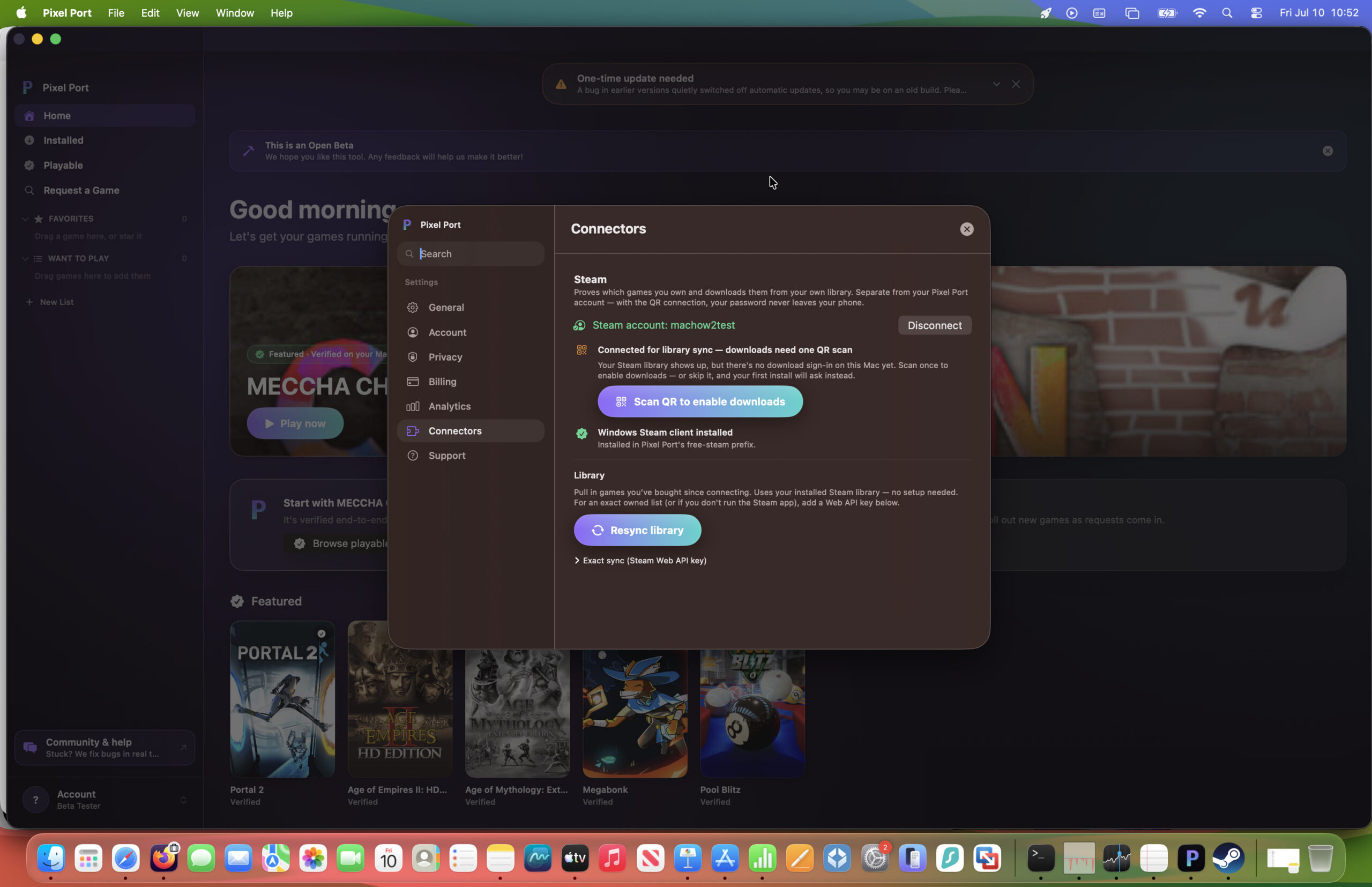Open Megabonk game thumbnail

(635, 713)
